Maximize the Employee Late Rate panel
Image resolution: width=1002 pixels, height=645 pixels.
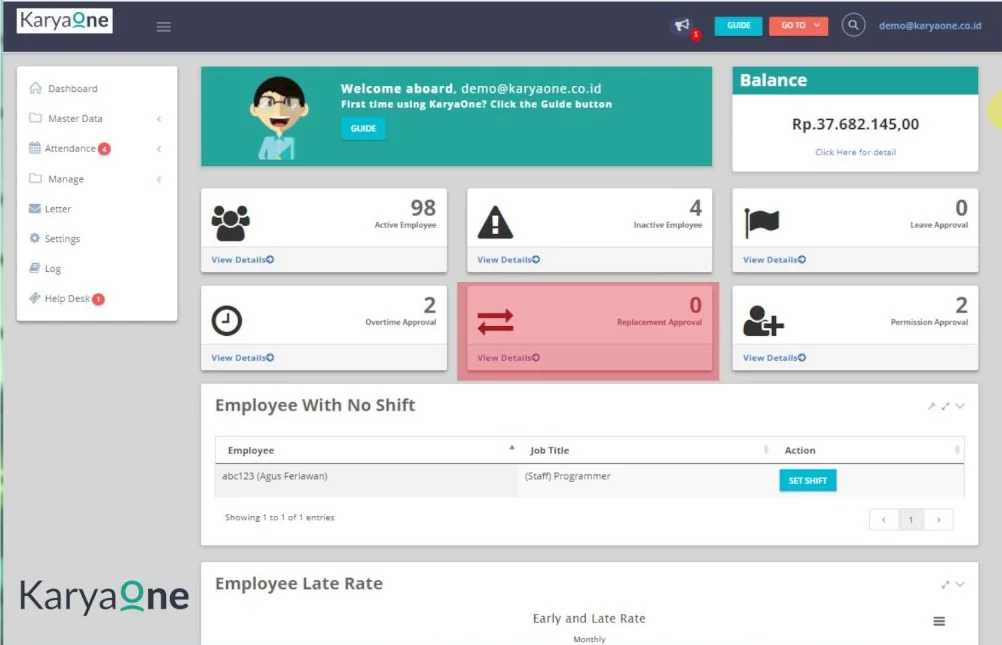945,584
